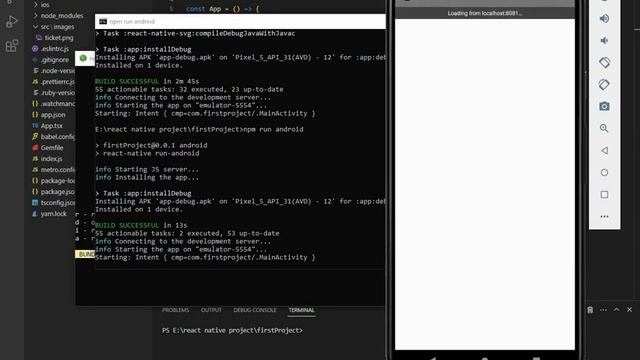Tap the emulator toolbar Overview square
This screenshot has width=640, height=360.
tap(604, 195)
